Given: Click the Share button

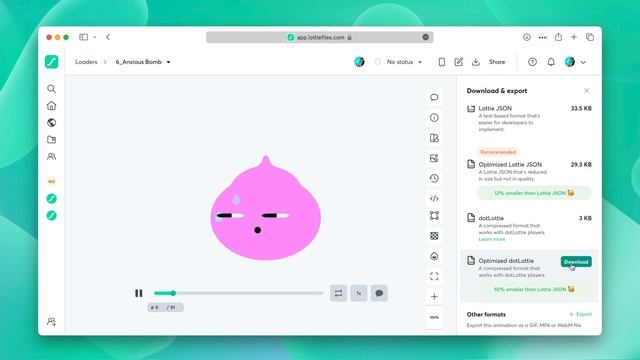Looking at the screenshot, I should coord(497,62).
